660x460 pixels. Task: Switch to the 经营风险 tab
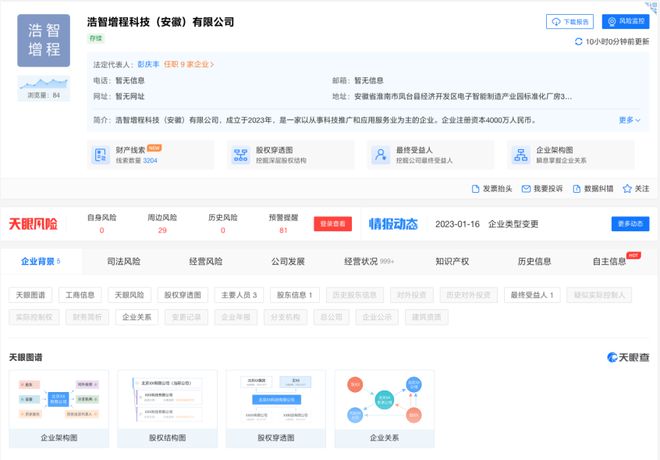[205, 261]
